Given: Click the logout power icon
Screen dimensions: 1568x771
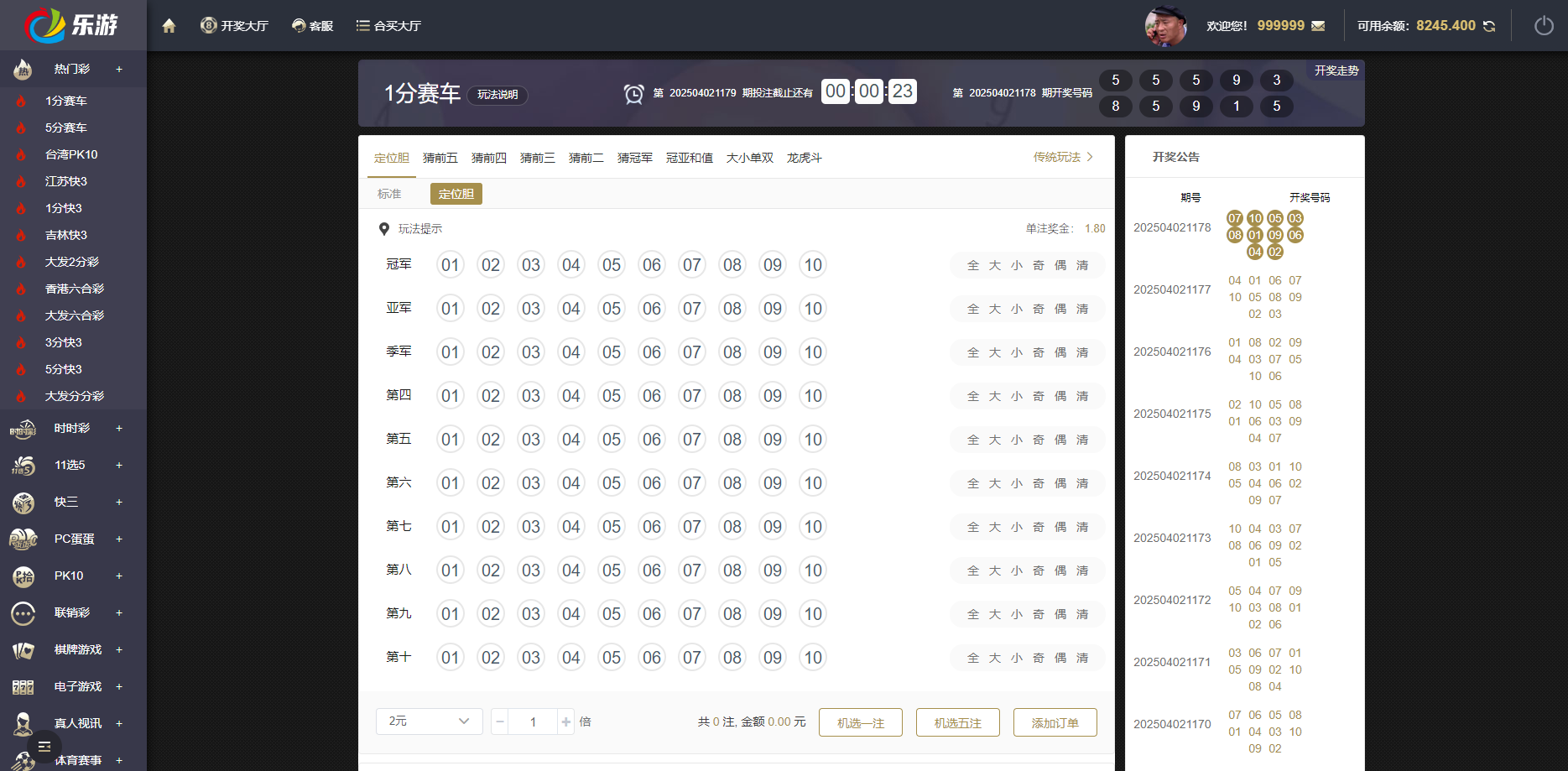Looking at the screenshot, I should pyautogui.click(x=1544, y=25).
